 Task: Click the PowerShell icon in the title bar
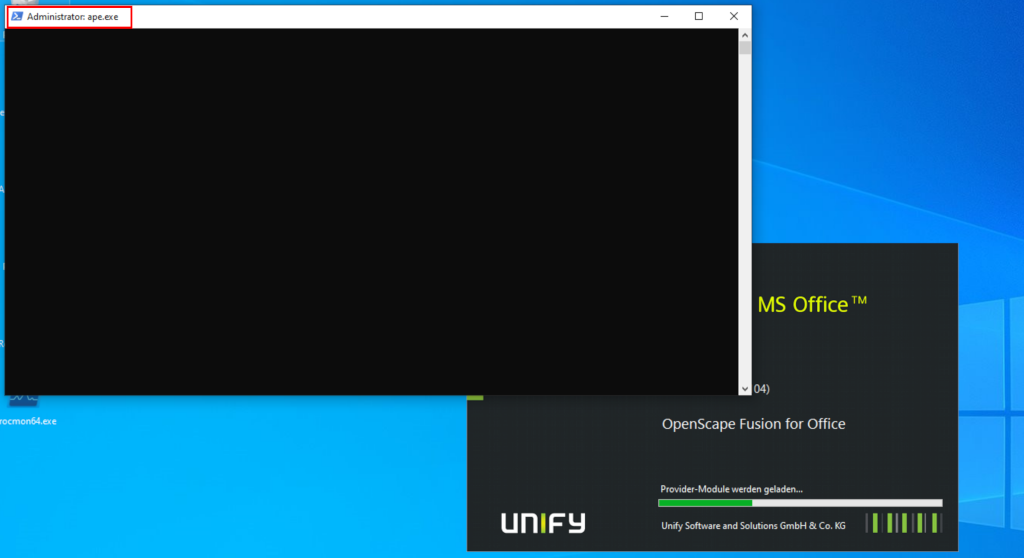(x=16, y=17)
